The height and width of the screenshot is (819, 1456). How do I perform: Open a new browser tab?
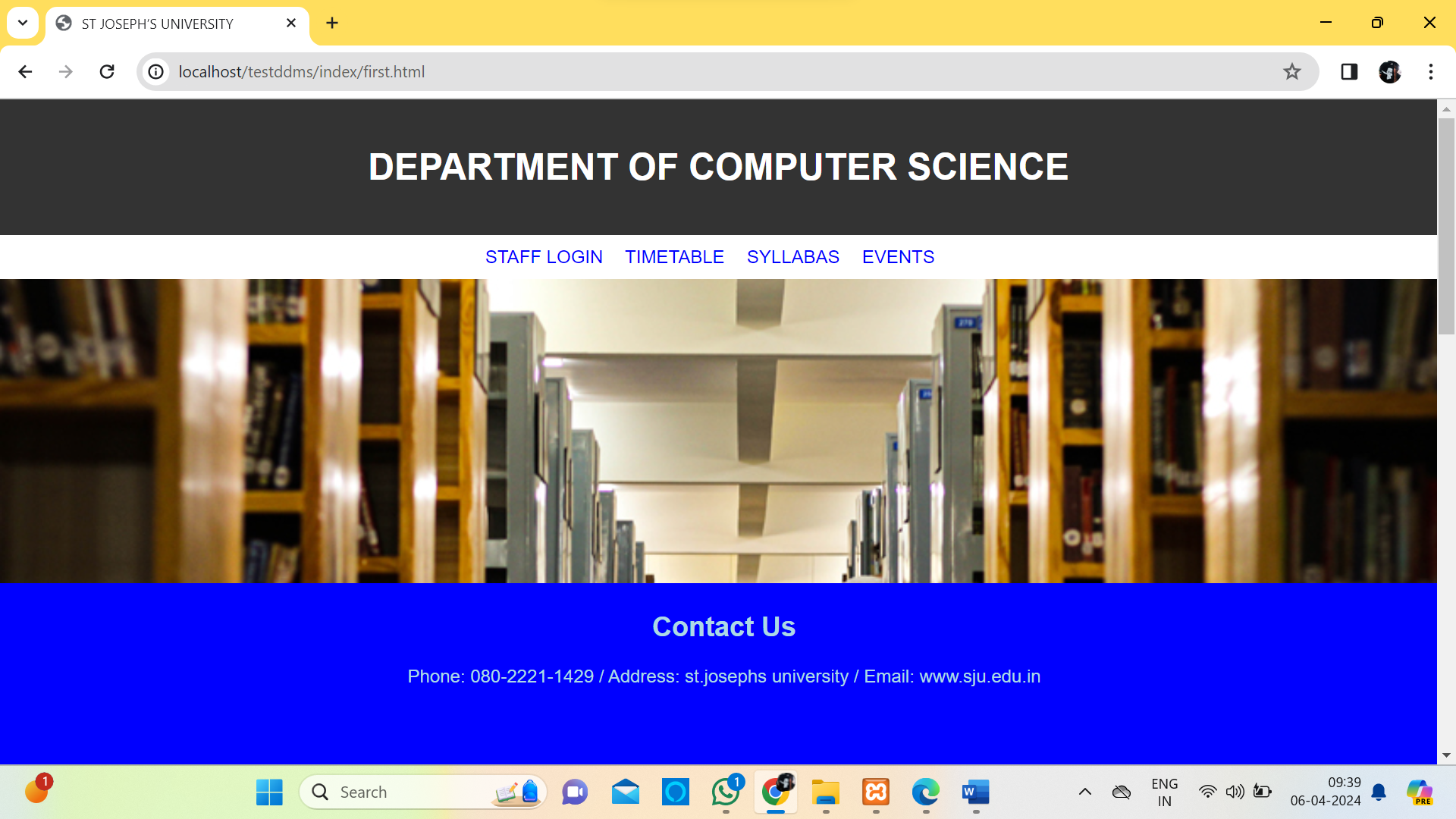click(332, 23)
